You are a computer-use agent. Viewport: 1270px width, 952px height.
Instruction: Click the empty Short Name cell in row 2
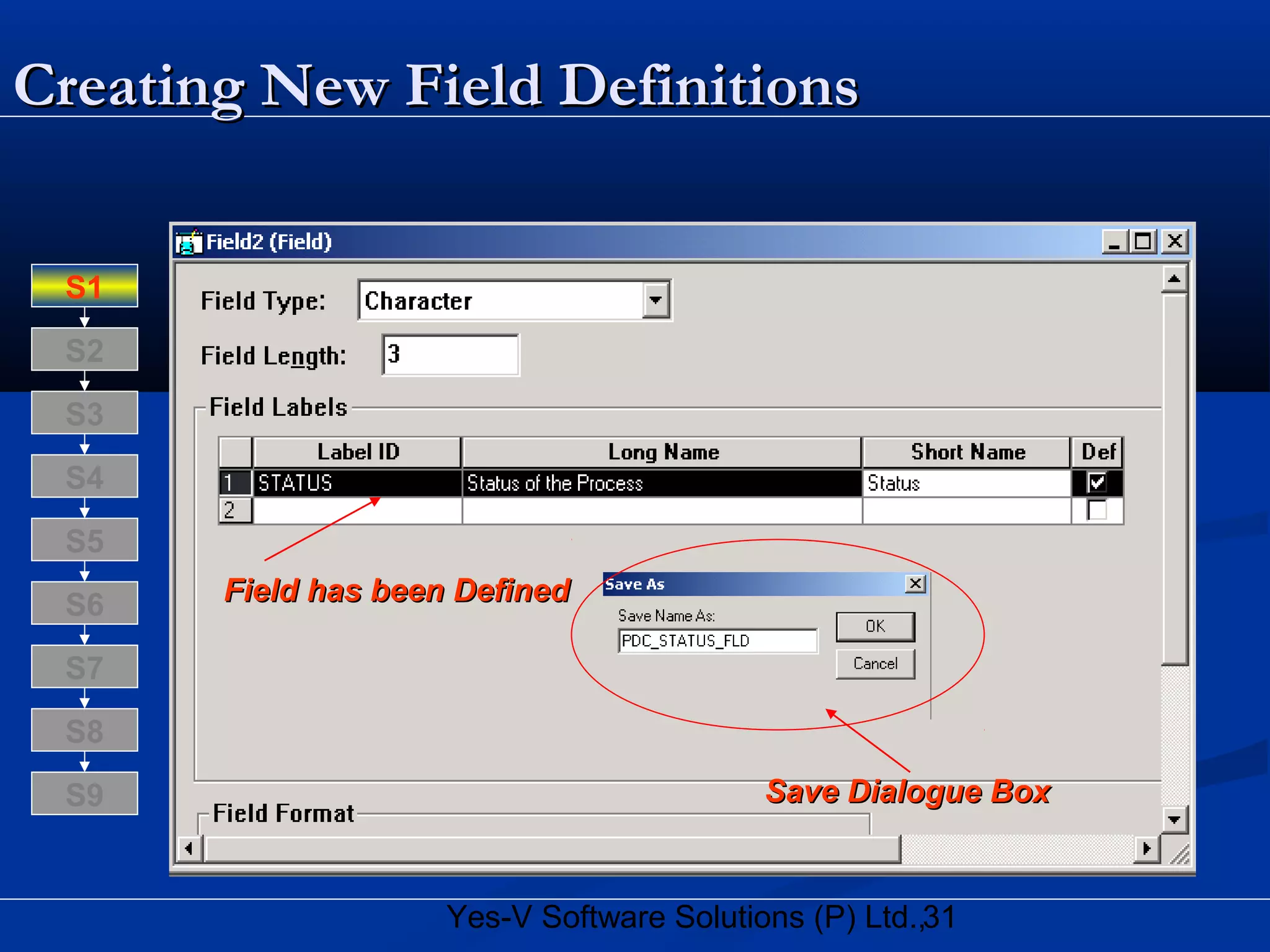pyautogui.click(x=967, y=511)
